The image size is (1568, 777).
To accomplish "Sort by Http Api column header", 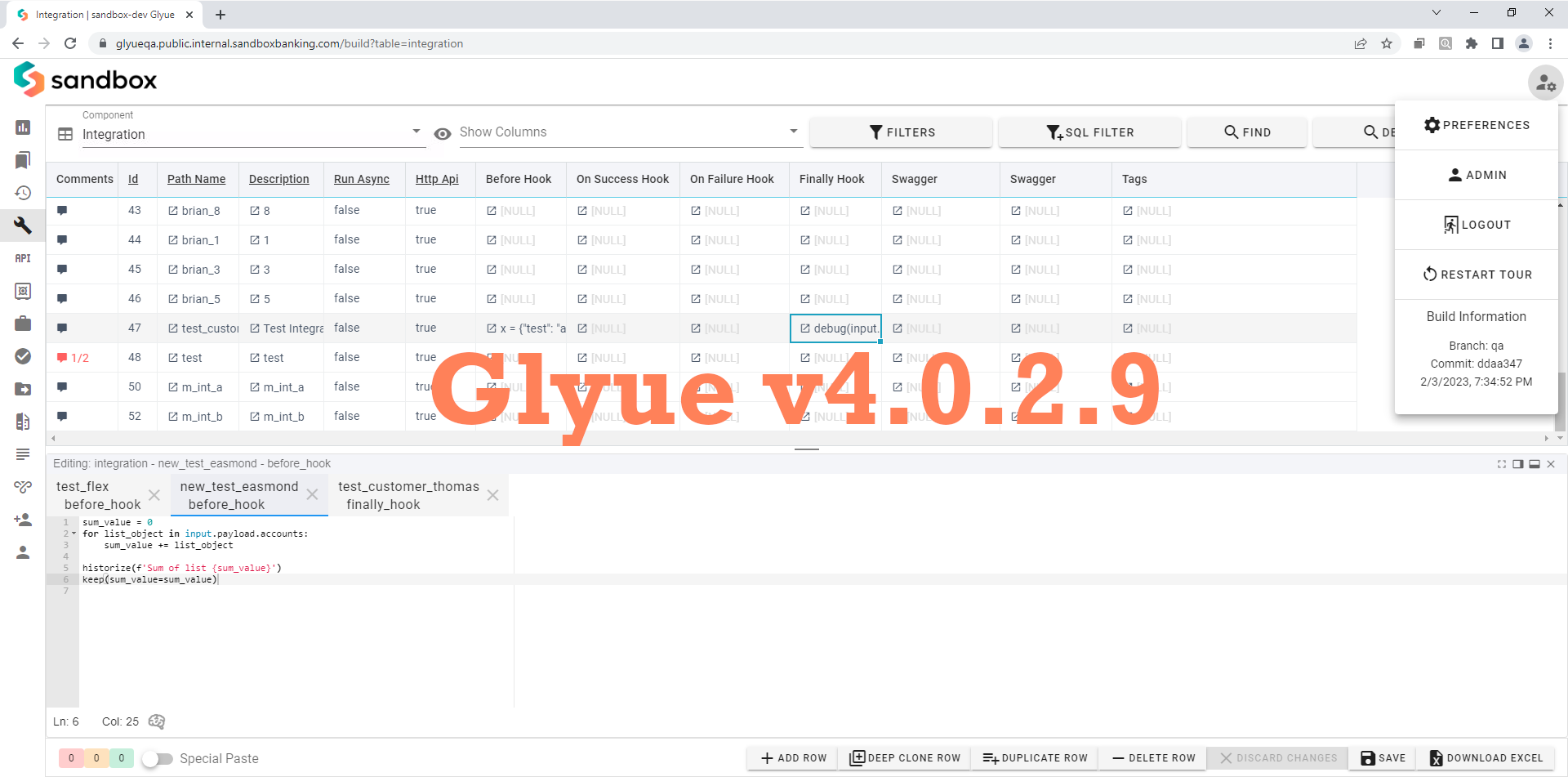I will point(437,179).
